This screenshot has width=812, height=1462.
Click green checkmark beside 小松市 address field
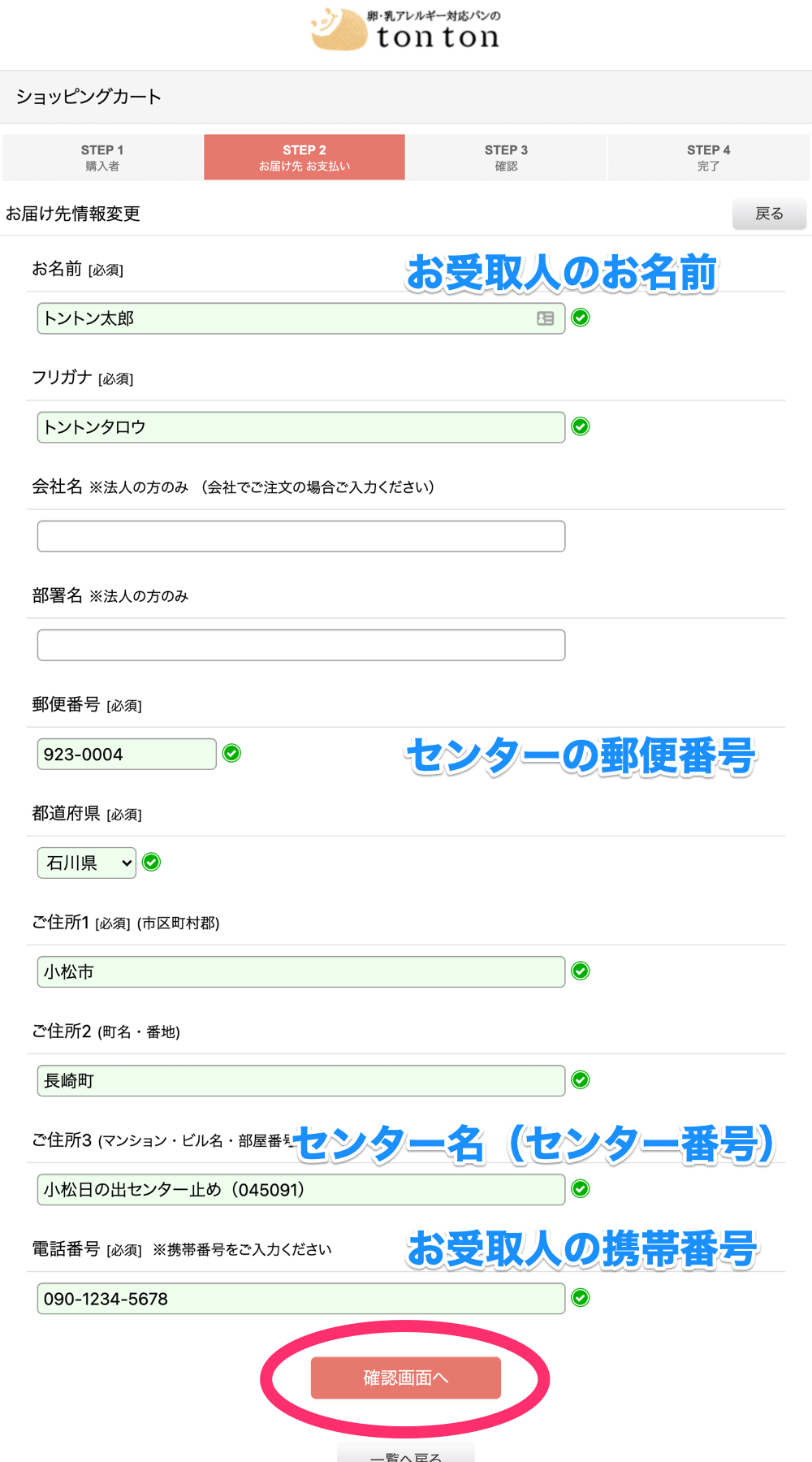pyautogui.click(x=581, y=971)
